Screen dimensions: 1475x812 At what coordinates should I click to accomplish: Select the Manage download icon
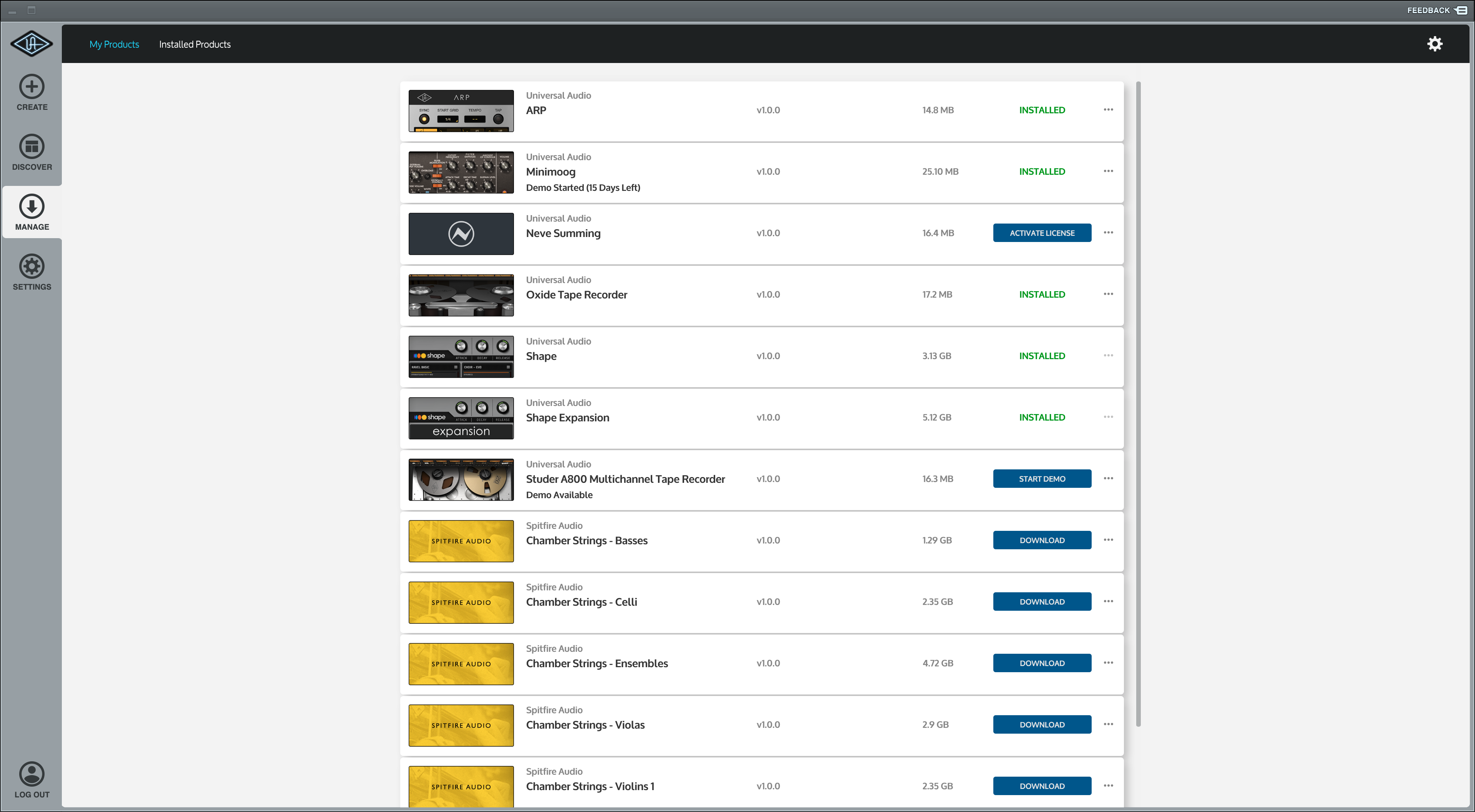click(31, 206)
